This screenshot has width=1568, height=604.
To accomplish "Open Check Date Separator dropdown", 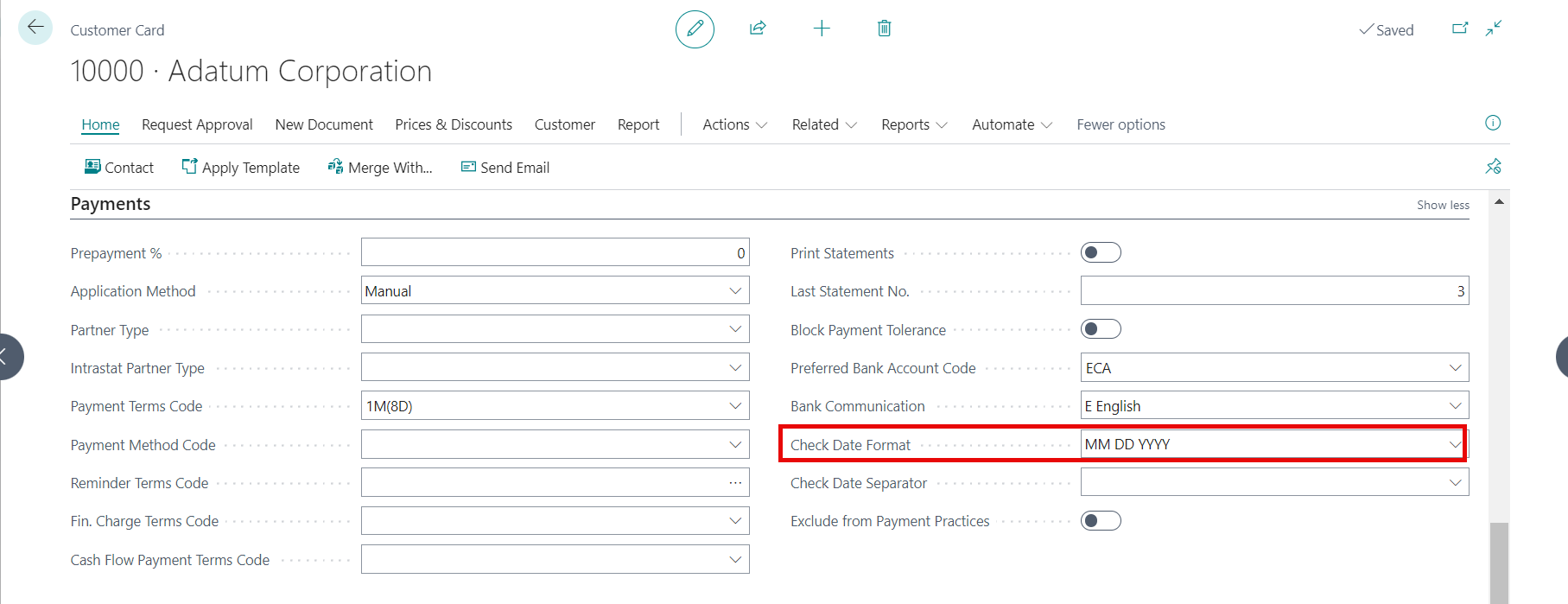I will point(1456,482).
